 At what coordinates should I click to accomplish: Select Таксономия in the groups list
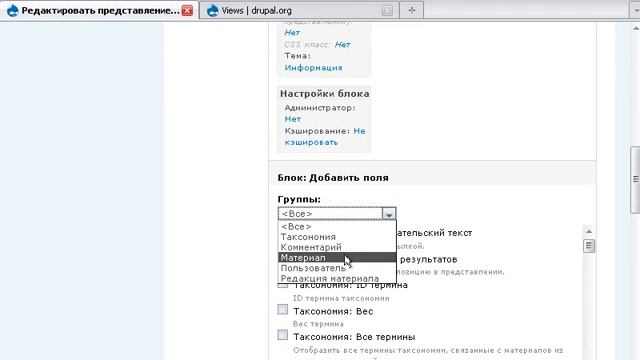337,237
